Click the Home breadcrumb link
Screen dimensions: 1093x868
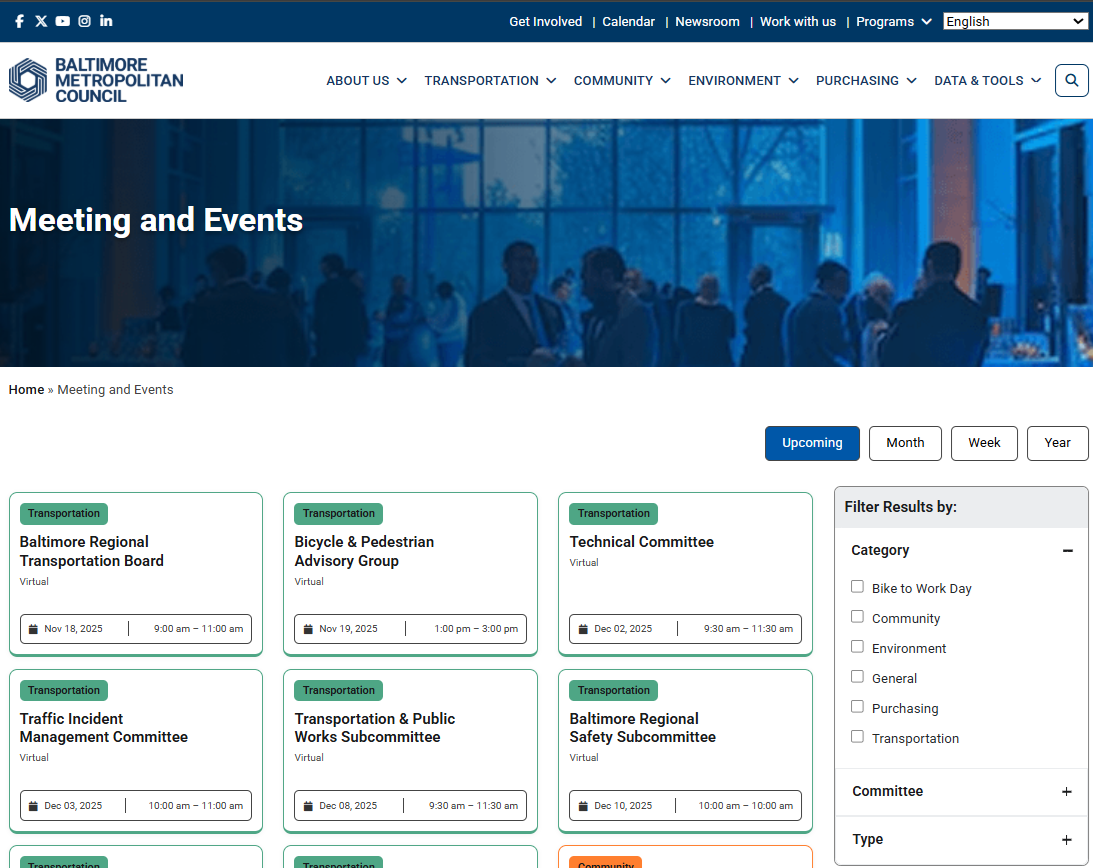pos(26,390)
